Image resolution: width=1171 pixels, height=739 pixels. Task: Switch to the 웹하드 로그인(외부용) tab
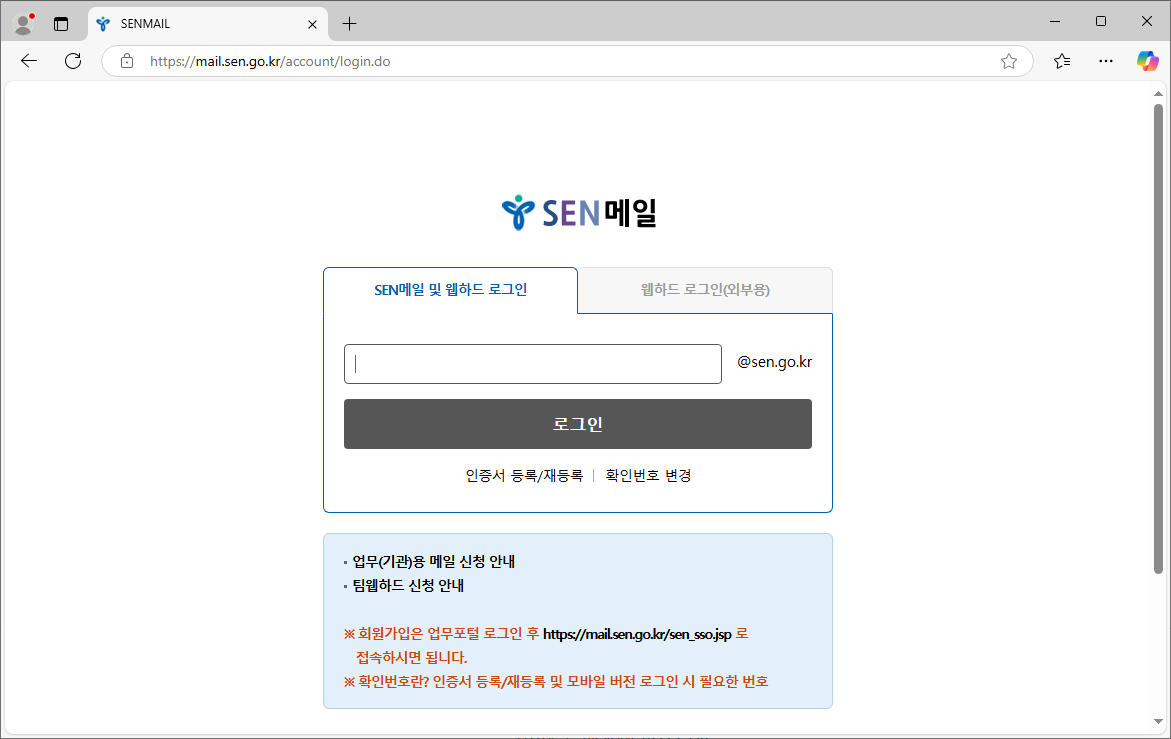[704, 290]
